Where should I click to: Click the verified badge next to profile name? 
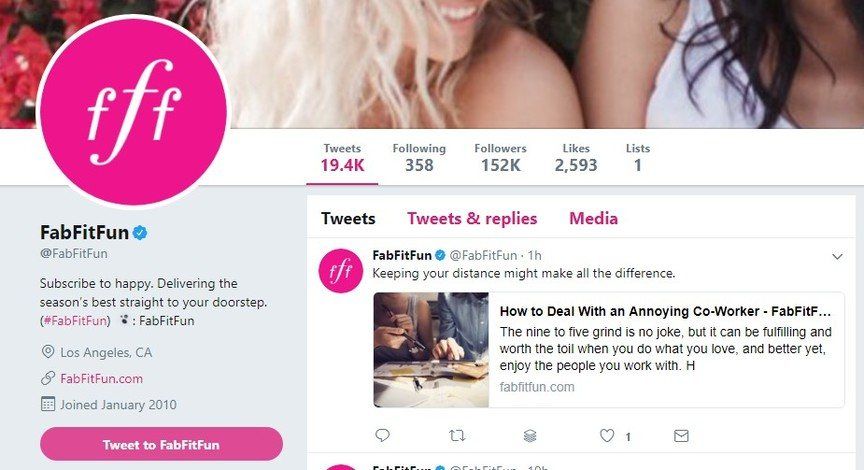tap(141, 233)
